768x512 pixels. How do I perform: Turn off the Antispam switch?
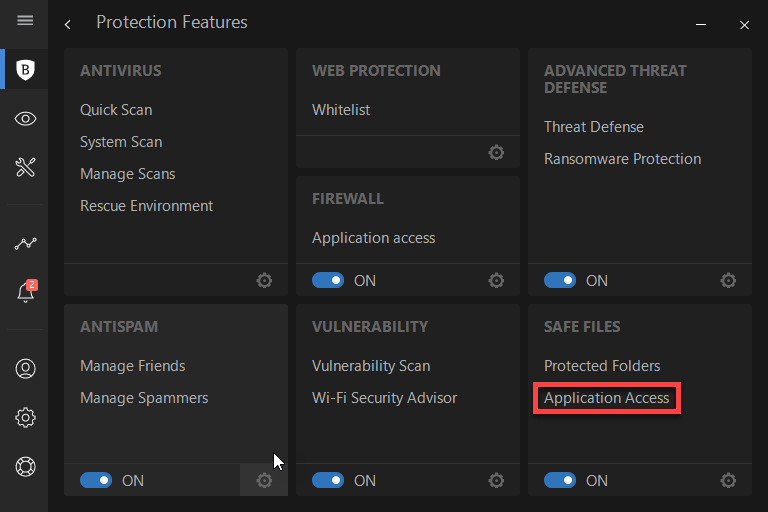[x=96, y=481]
